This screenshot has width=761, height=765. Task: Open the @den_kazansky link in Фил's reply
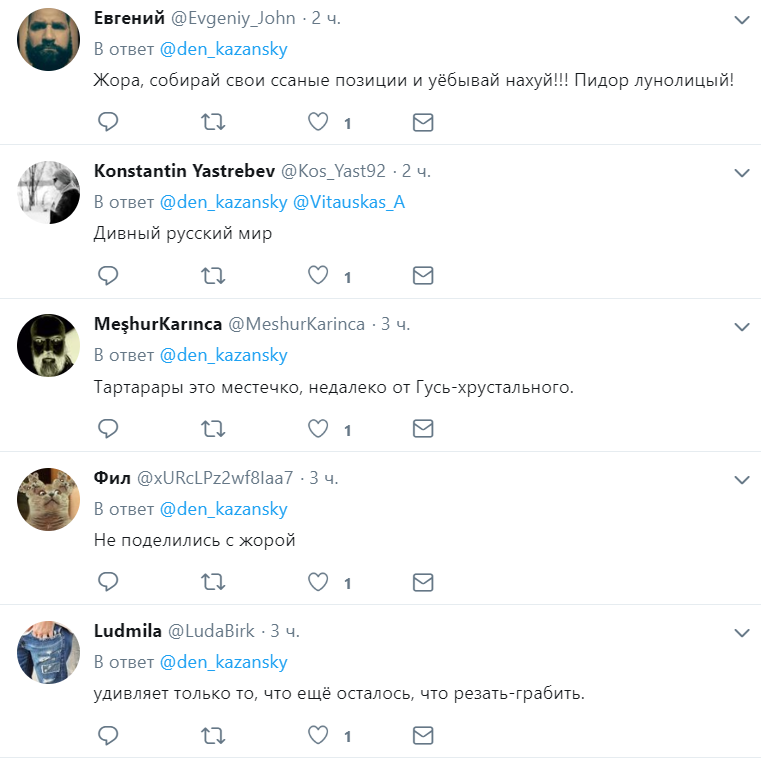[223, 509]
